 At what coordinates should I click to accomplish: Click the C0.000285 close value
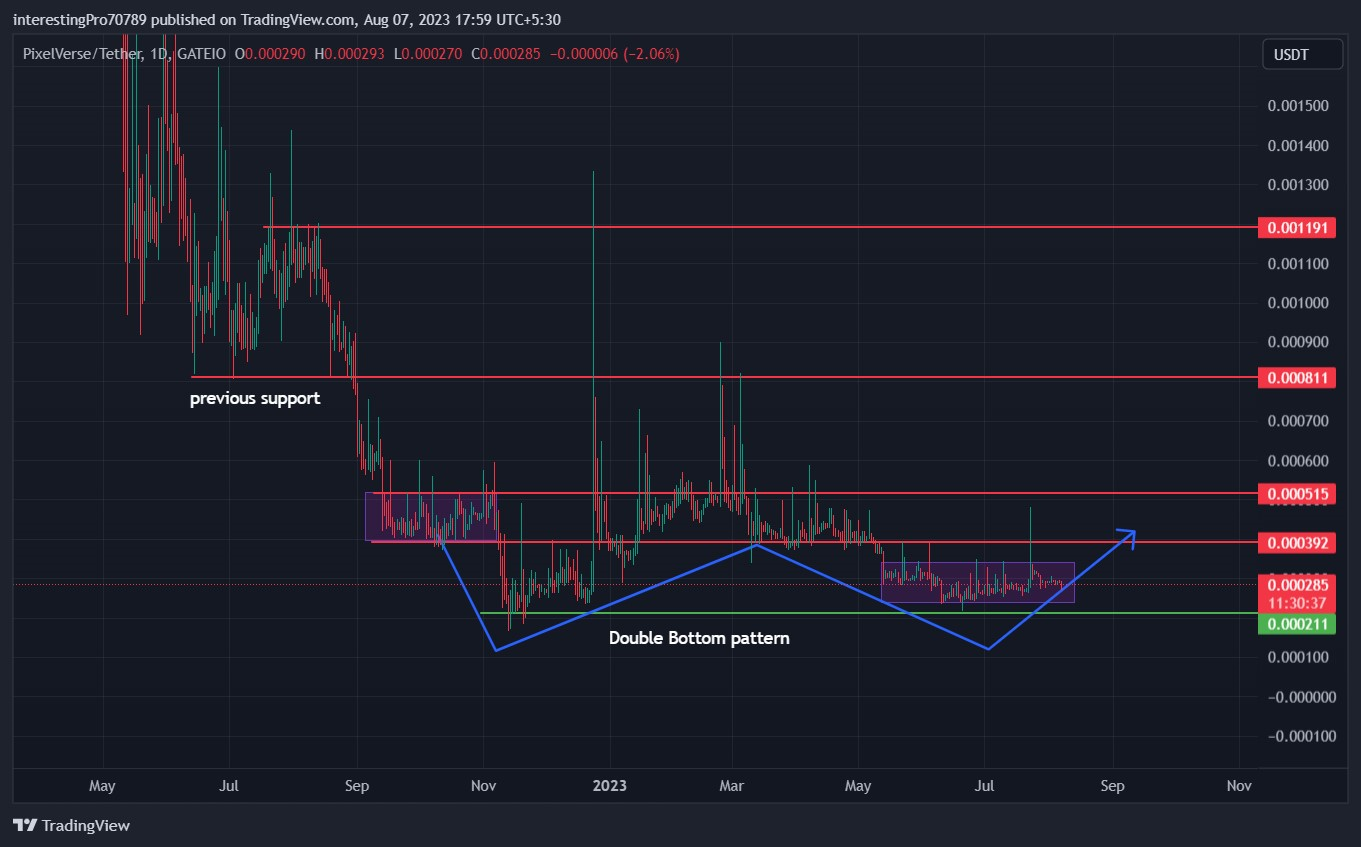click(506, 54)
